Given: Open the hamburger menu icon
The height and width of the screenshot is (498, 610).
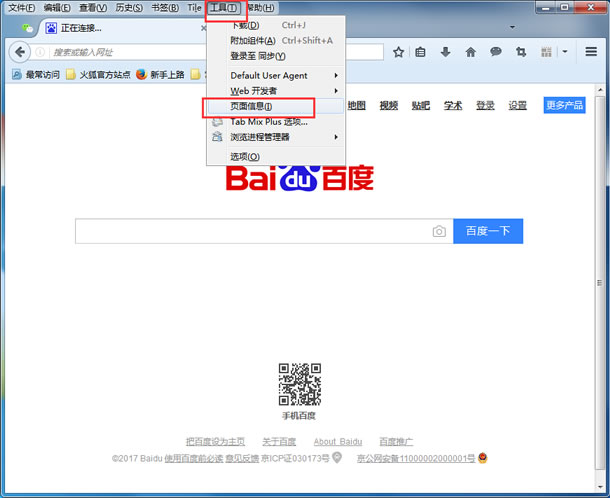Looking at the screenshot, I should click(591, 52).
